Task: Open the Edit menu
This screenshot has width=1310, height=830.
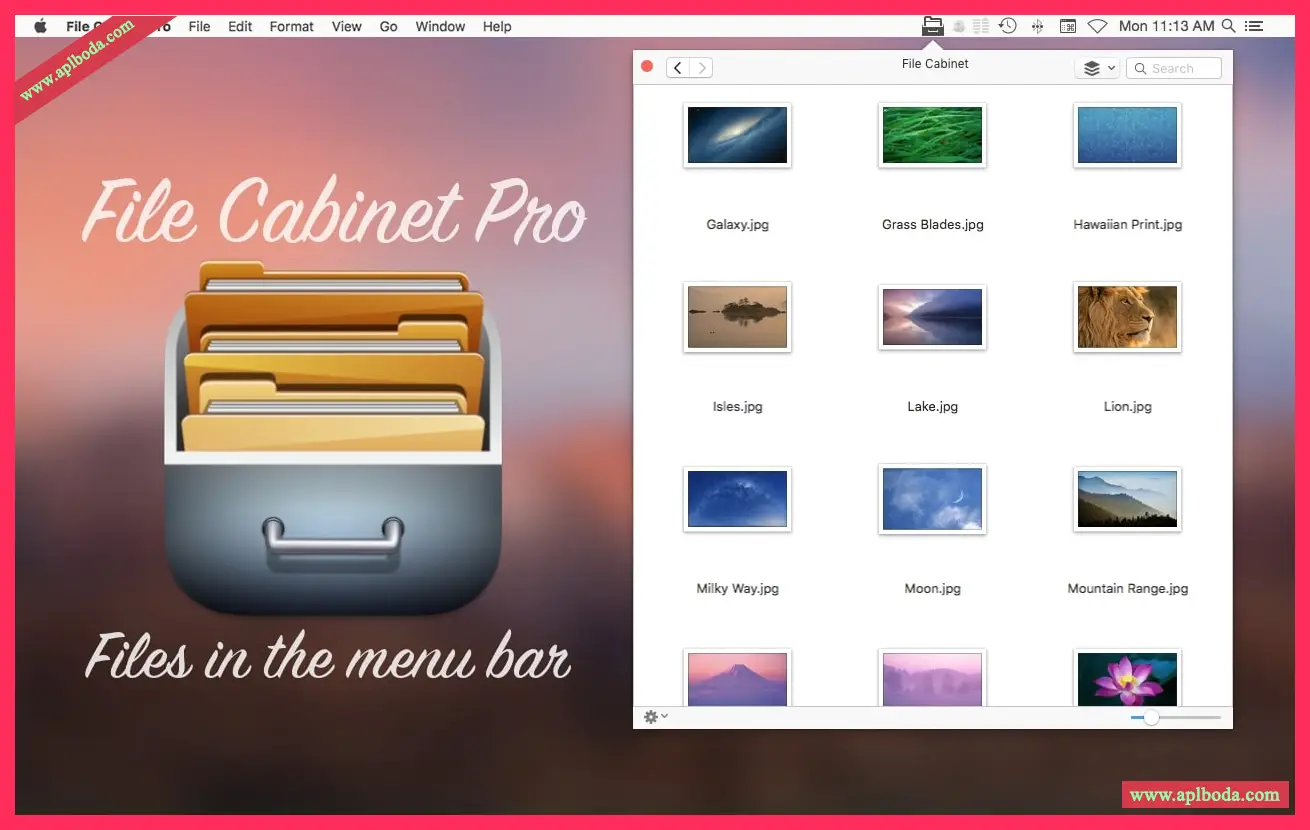Action: (x=240, y=26)
